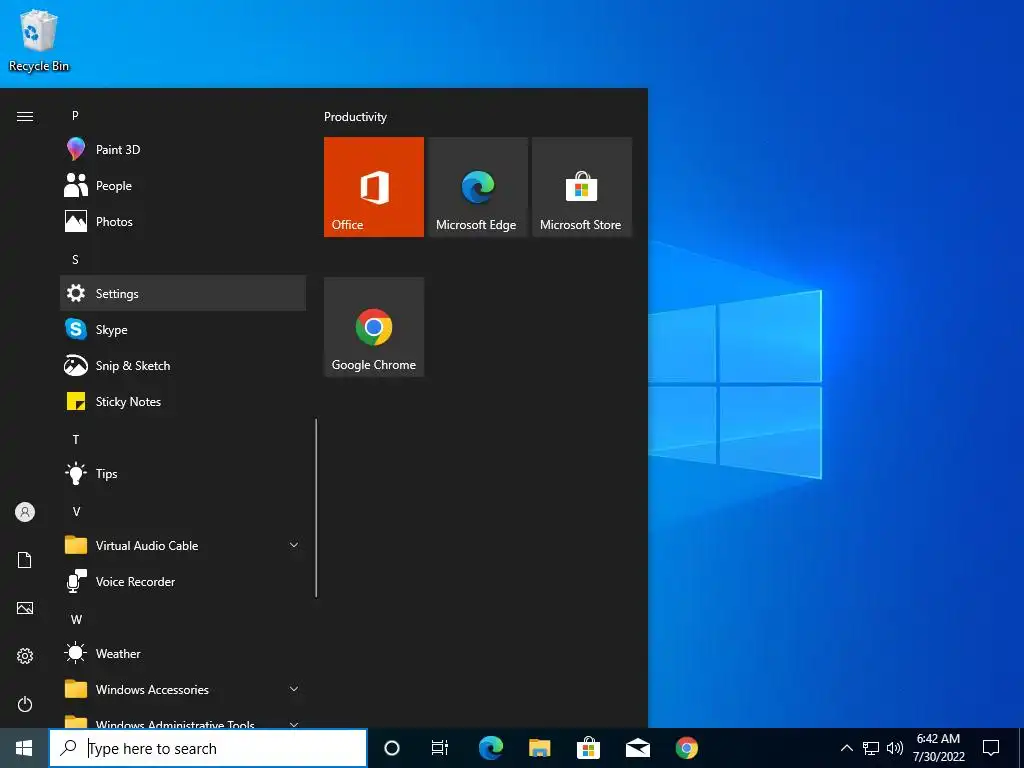The height and width of the screenshot is (768, 1024).
Task: Open Cortana from the taskbar
Action: click(x=391, y=748)
